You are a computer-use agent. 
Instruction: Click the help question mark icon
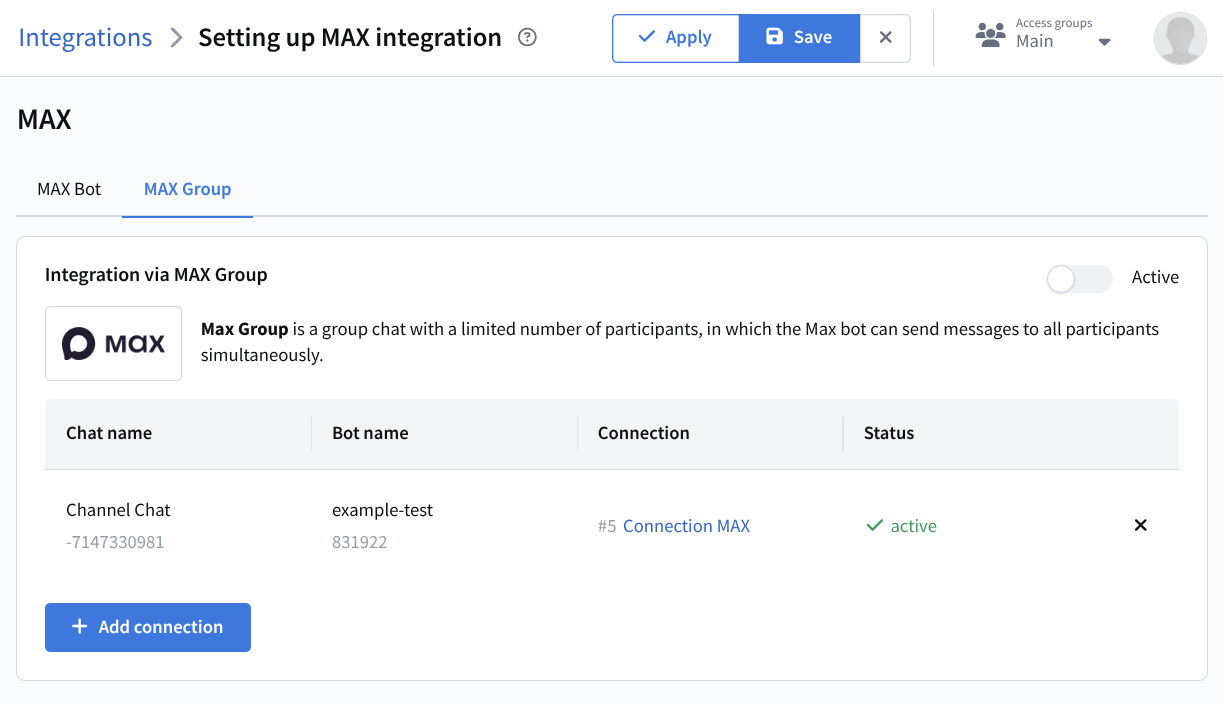pos(528,38)
